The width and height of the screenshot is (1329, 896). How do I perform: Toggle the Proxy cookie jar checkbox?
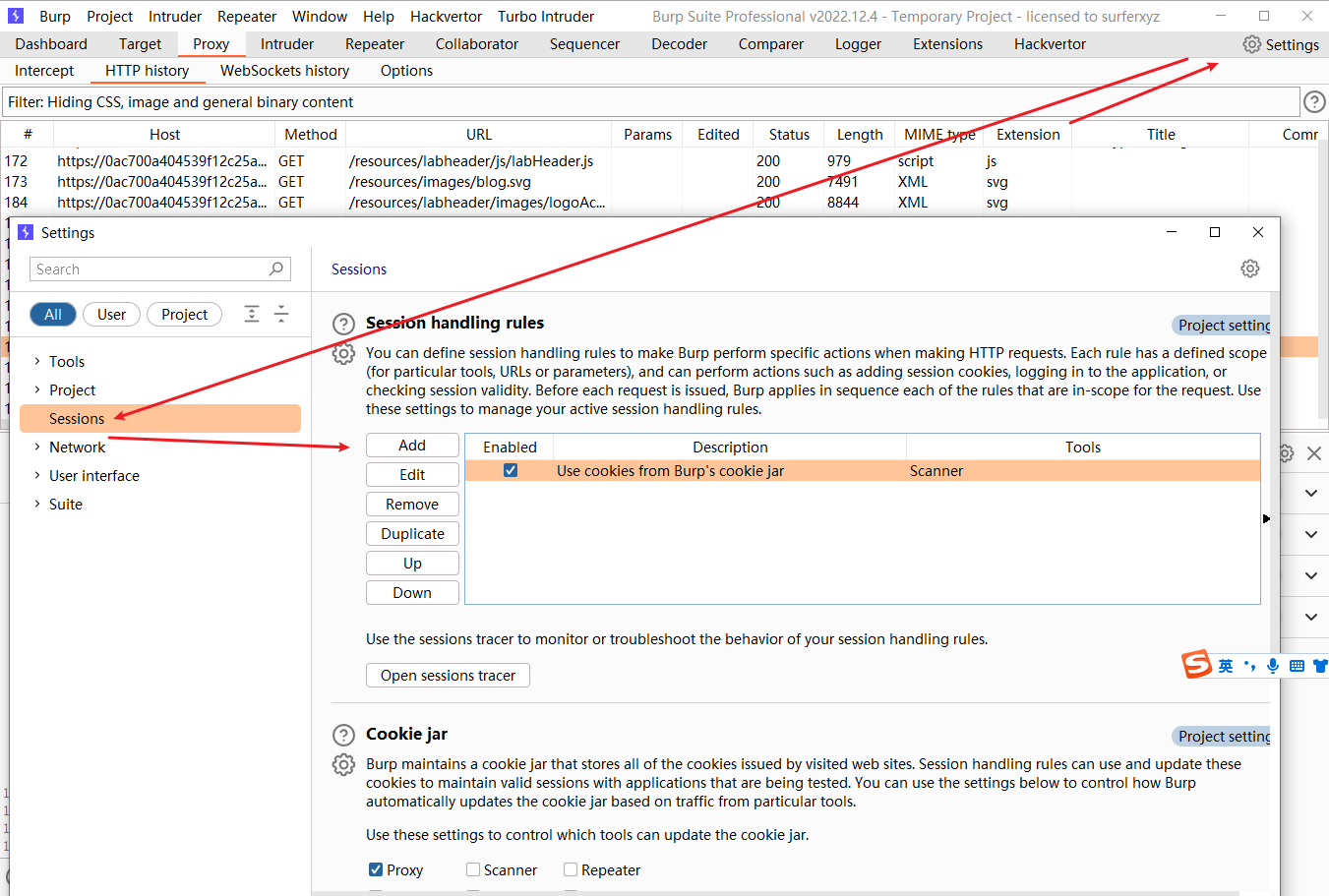pyautogui.click(x=376, y=869)
